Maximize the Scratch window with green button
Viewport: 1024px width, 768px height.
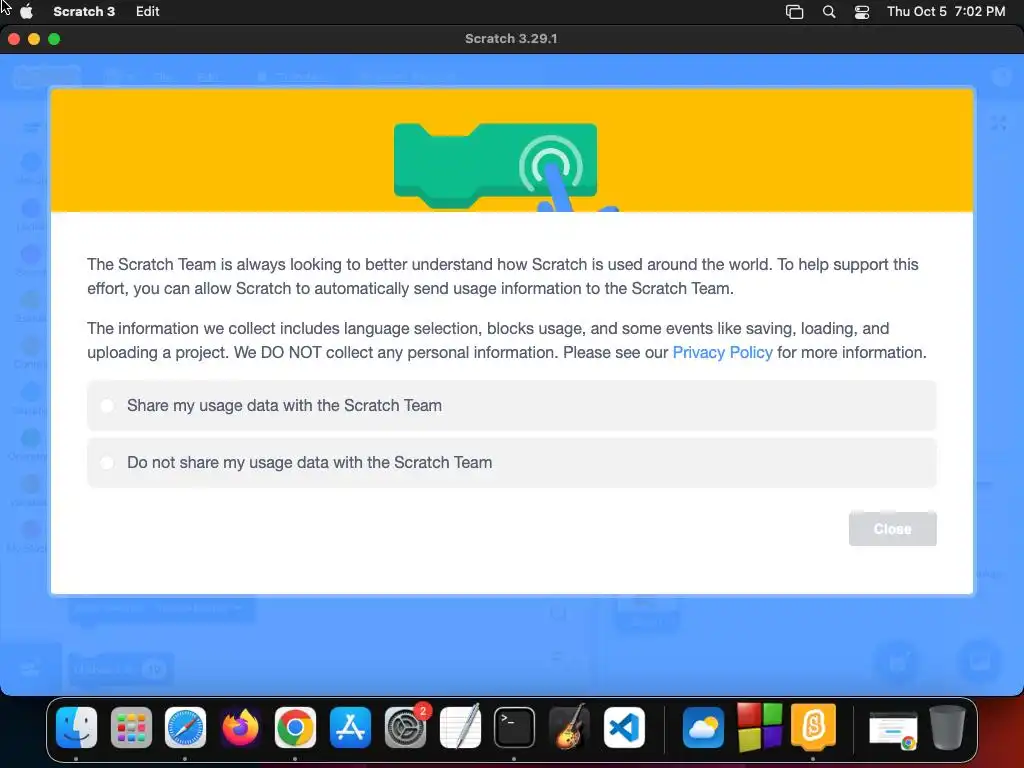(x=54, y=39)
